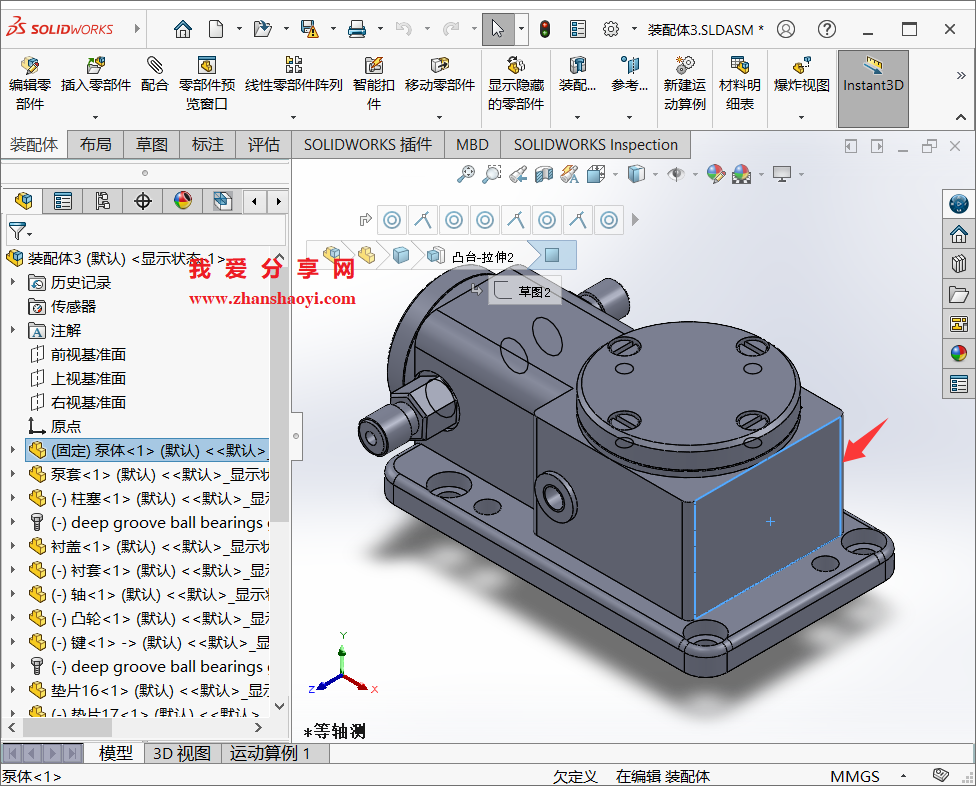Switch to 布局 ribbon tab
The image size is (976, 786).
(95, 144)
